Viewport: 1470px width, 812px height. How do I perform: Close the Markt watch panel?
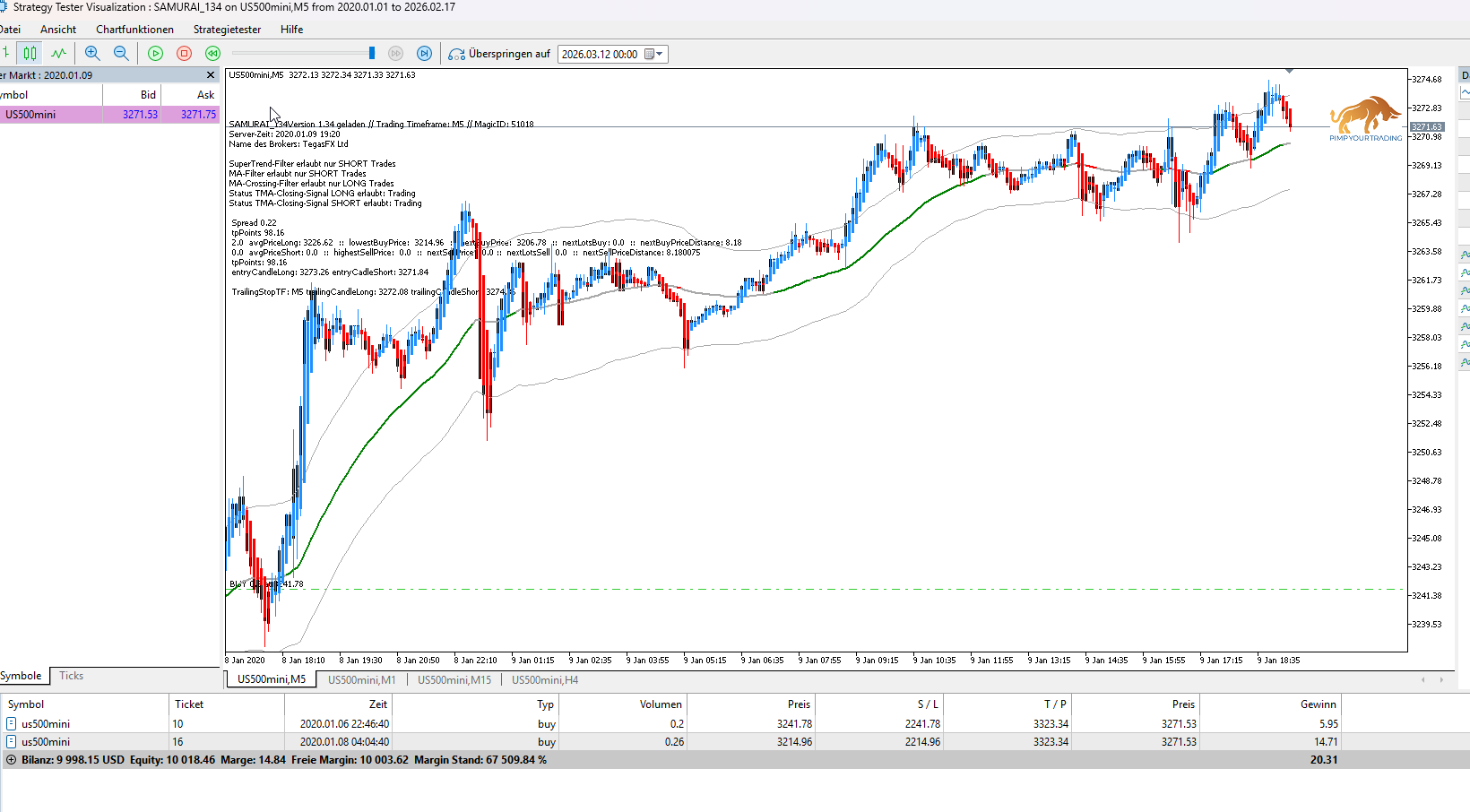pos(211,75)
